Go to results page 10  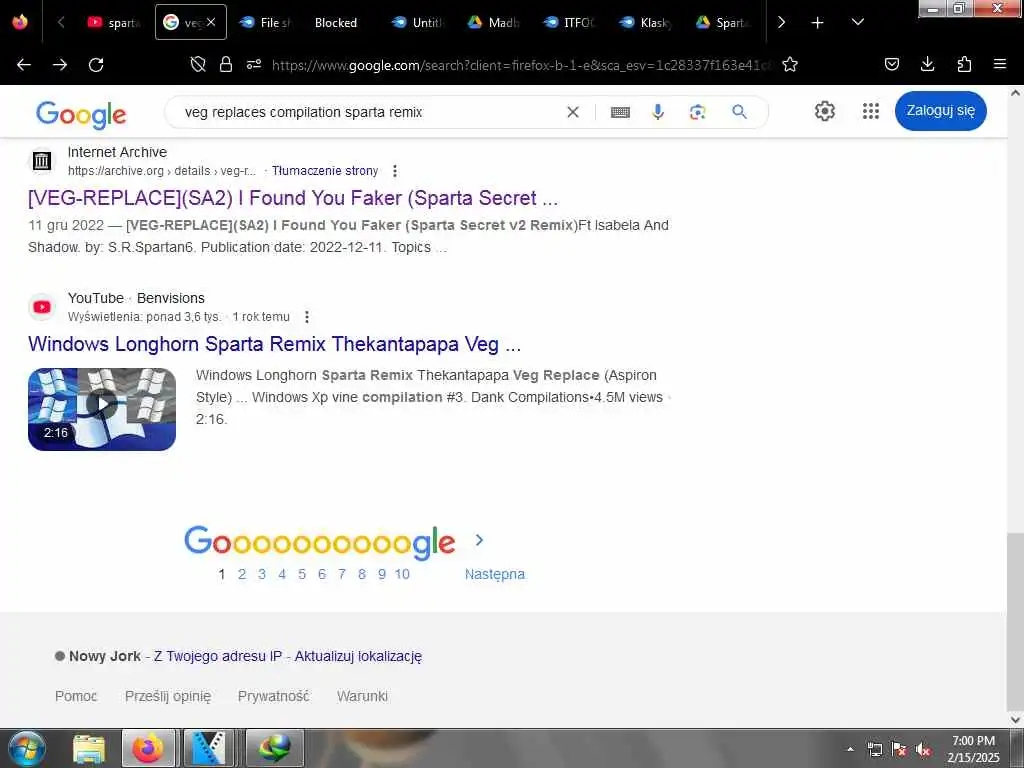tap(402, 574)
